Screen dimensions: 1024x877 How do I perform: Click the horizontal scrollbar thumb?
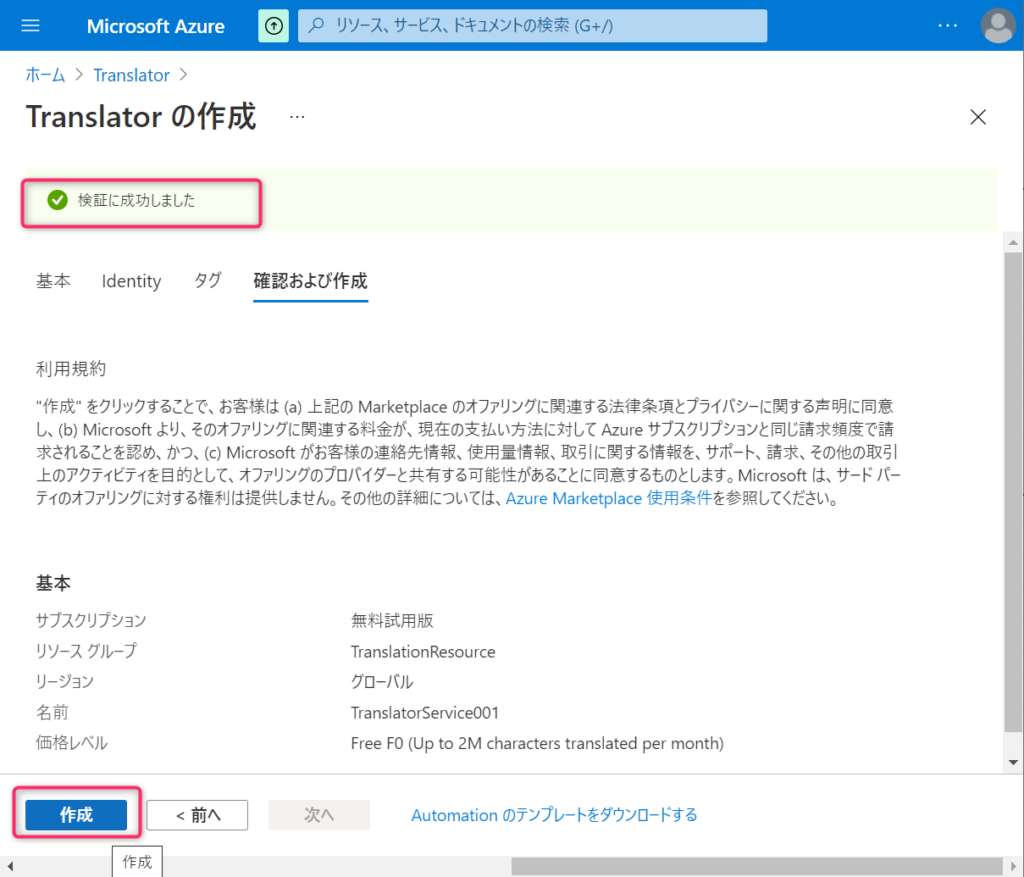click(756, 866)
